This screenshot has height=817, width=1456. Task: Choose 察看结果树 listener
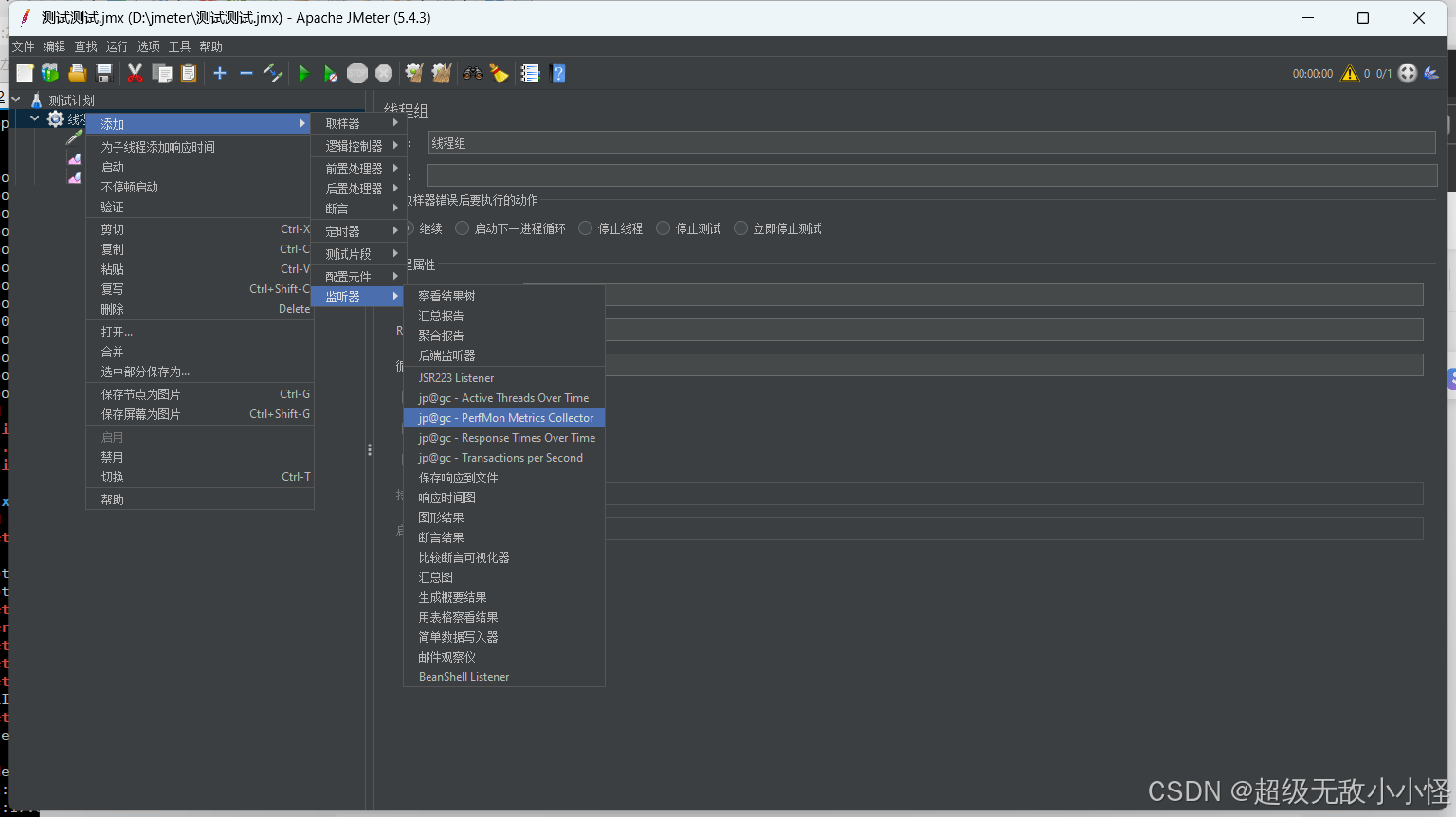click(x=504, y=296)
